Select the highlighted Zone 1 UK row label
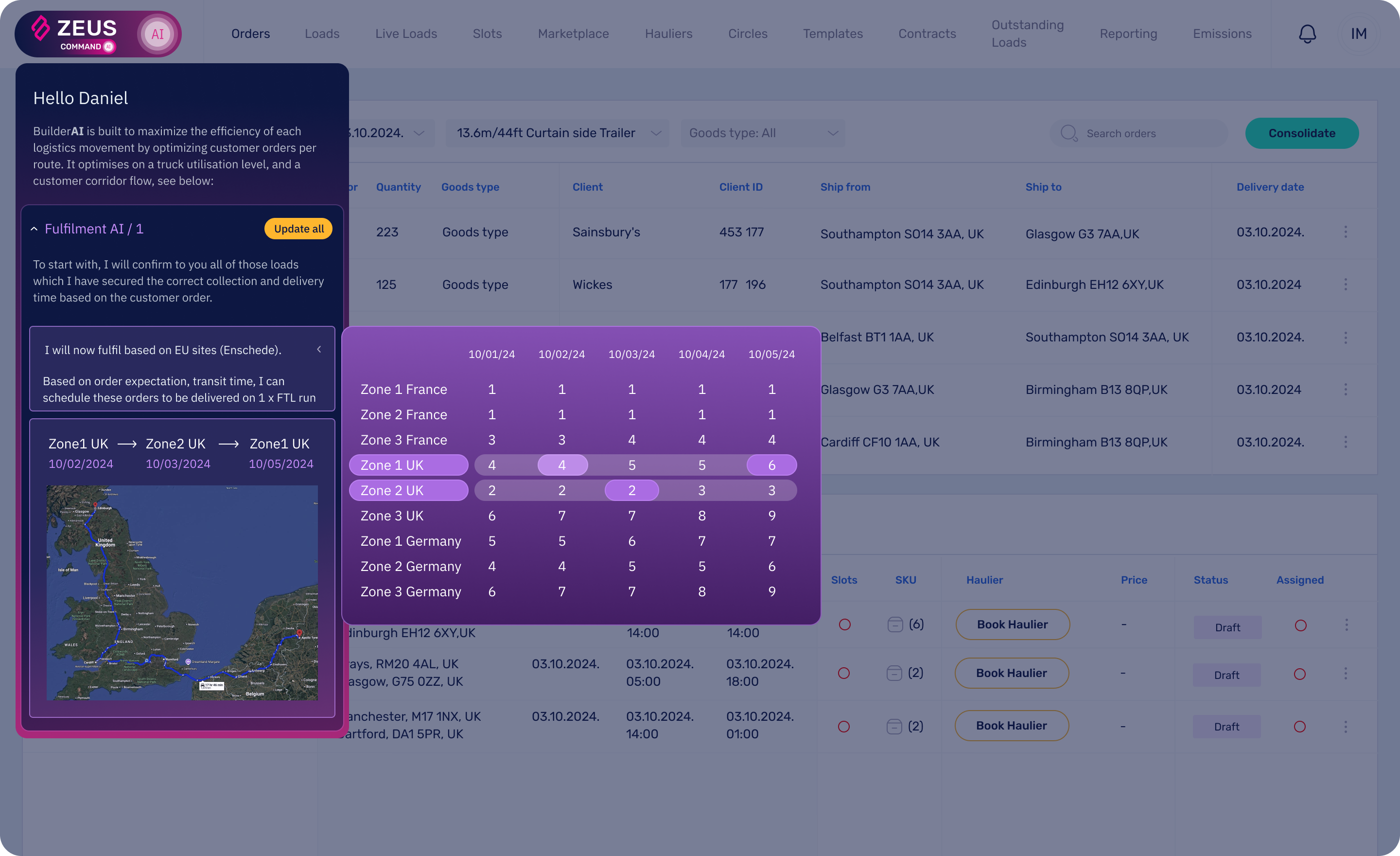The image size is (1400, 856). tap(408, 465)
